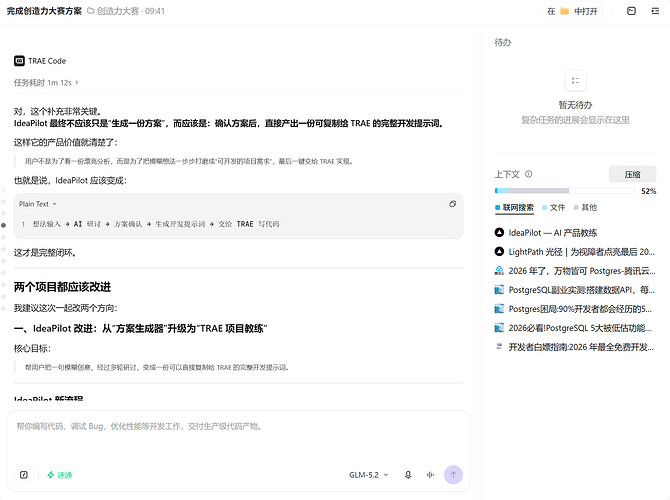670x500 pixels.
Task: Click the empty to-do list icon
Action: click(575, 80)
